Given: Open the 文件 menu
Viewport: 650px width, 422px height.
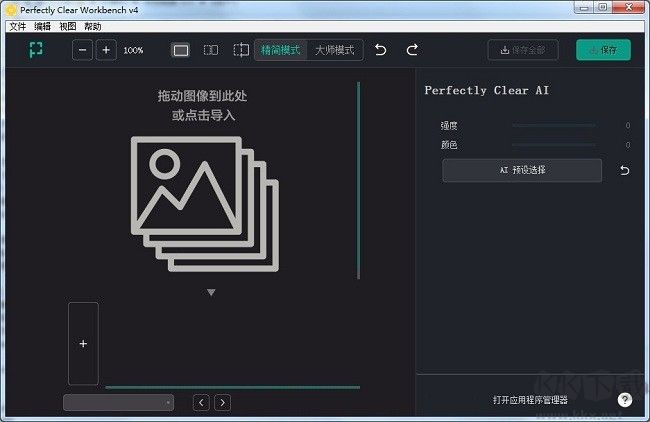Looking at the screenshot, I should click(18, 27).
